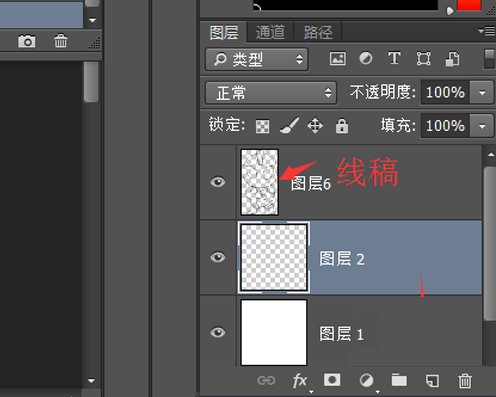496x397 pixels.
Task: Open the 不透明度 percentage dropdown arrow
Action: 482,93
